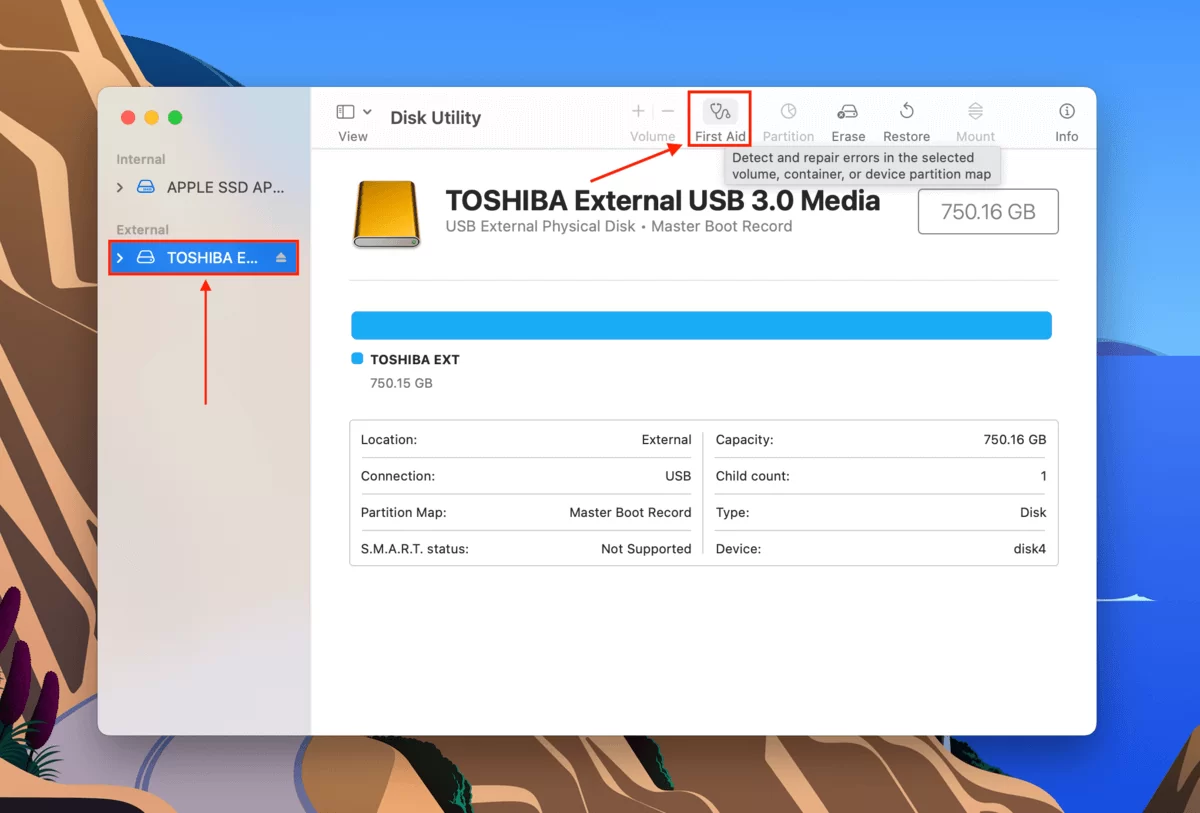This screenshot has height=813, width=1200.
Task: Expand the APPLE SSD disk in the sidebar
Action: [x=119, y=187]
